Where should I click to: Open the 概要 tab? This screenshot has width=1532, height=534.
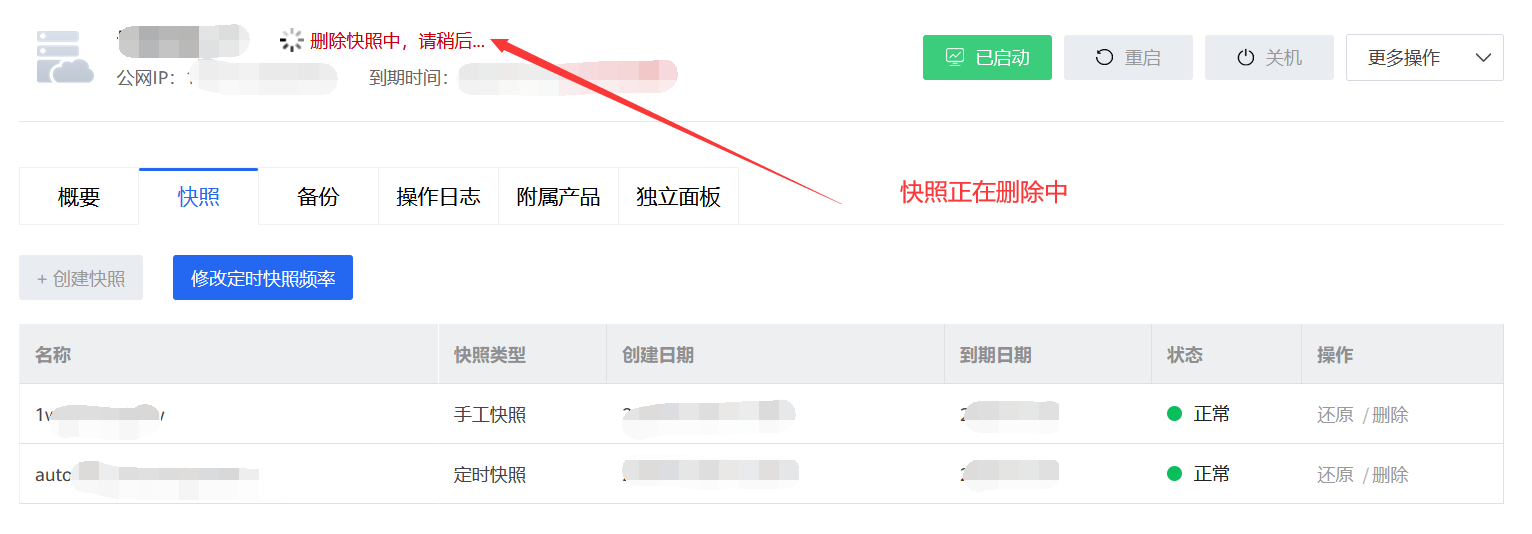click(79, 197)
